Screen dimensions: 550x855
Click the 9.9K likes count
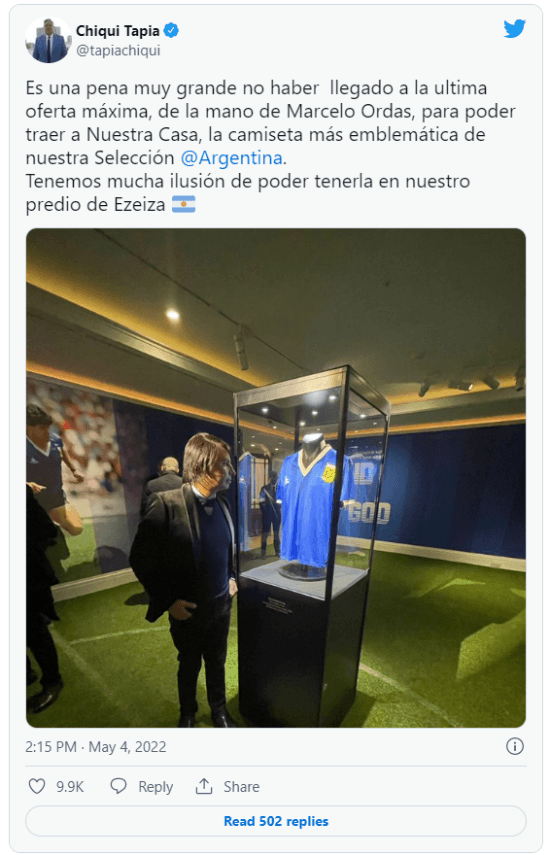click(70, 786)
